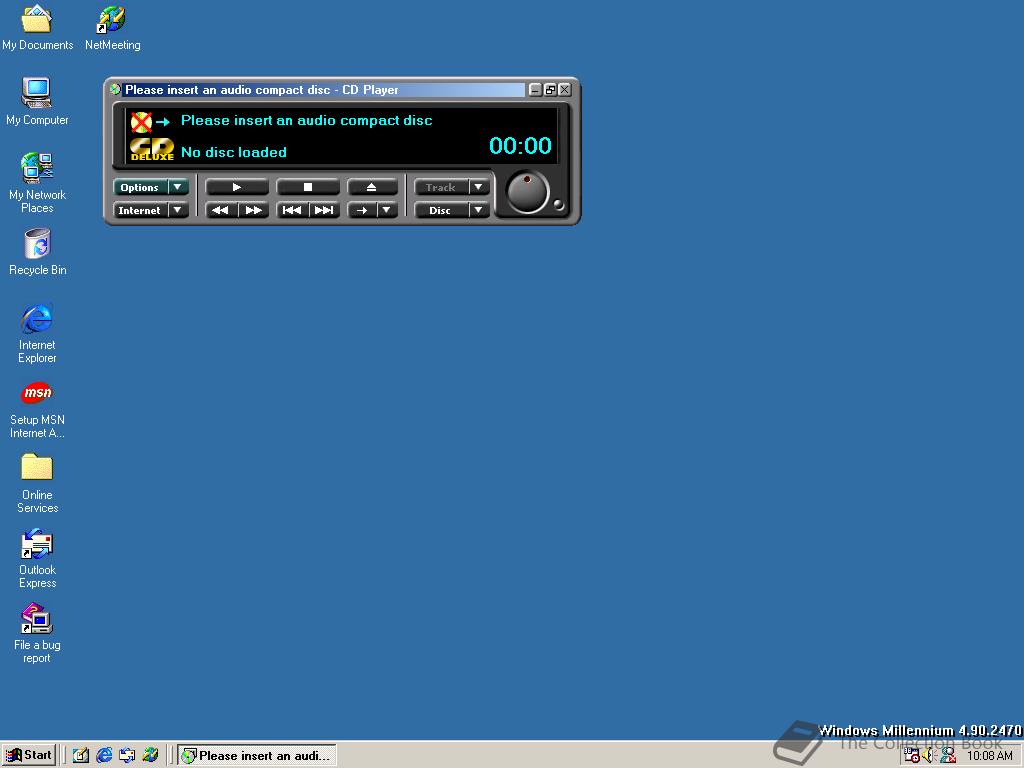Image resolution: width=1024 pixels, height=768 pixels.
Task: Switch CD Player to compact view button
Action: click(550, 90)
